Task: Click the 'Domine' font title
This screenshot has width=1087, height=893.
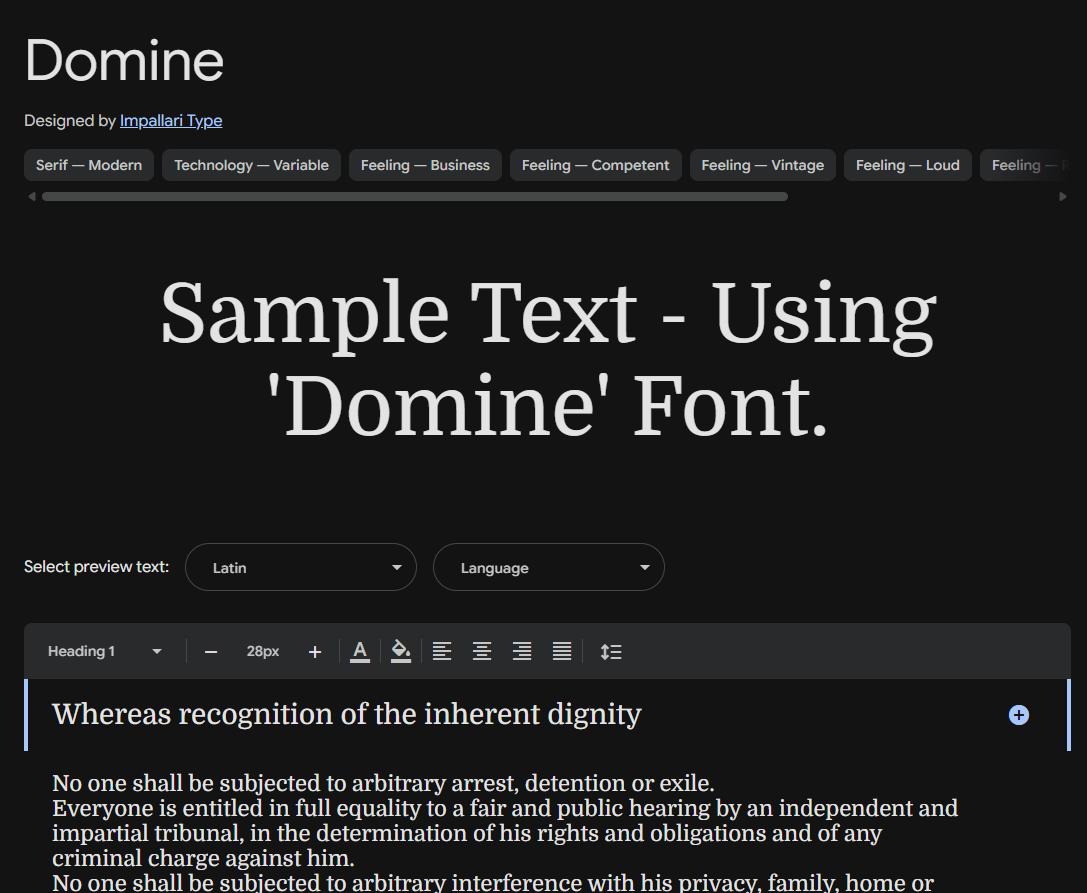Action: click(x=124, y=60)
